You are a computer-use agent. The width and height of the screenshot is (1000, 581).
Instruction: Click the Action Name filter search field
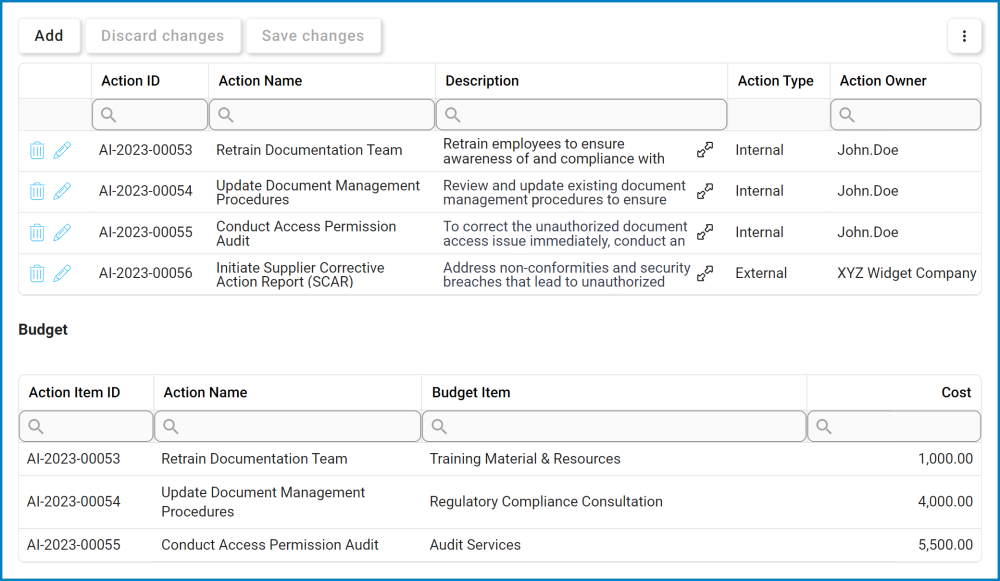pyautogui.click(x=322, y=115)
